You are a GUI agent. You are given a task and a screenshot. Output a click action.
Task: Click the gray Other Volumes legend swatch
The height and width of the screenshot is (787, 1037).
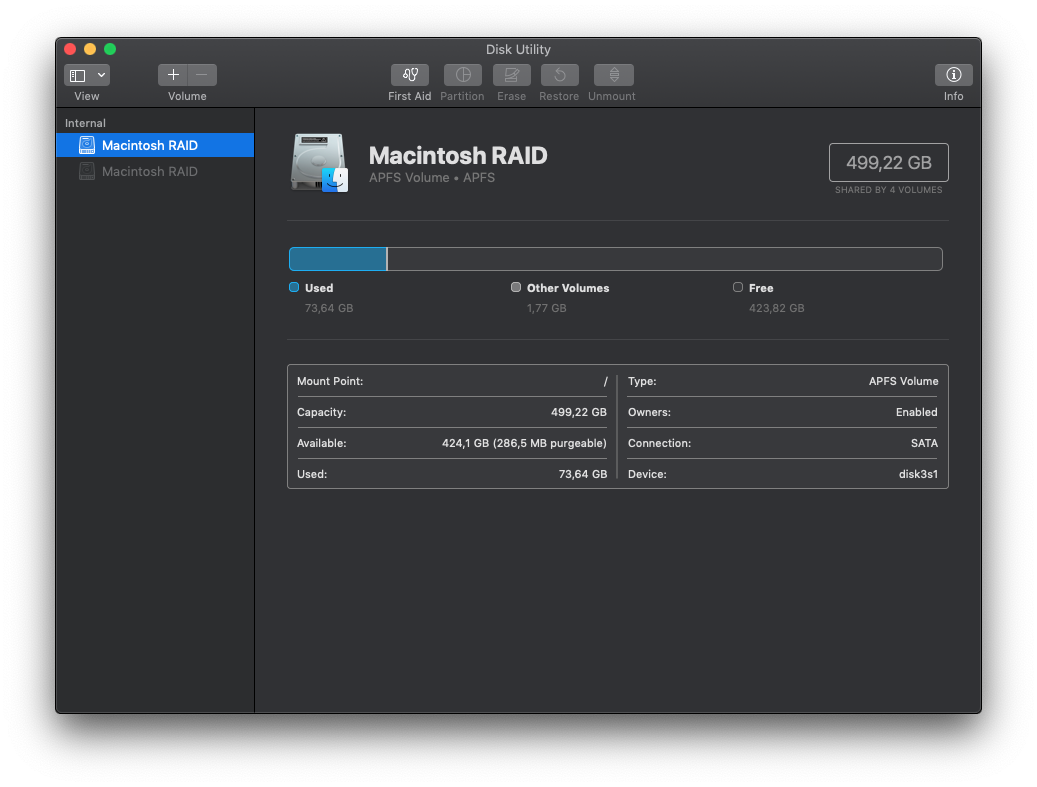[516, 287]
